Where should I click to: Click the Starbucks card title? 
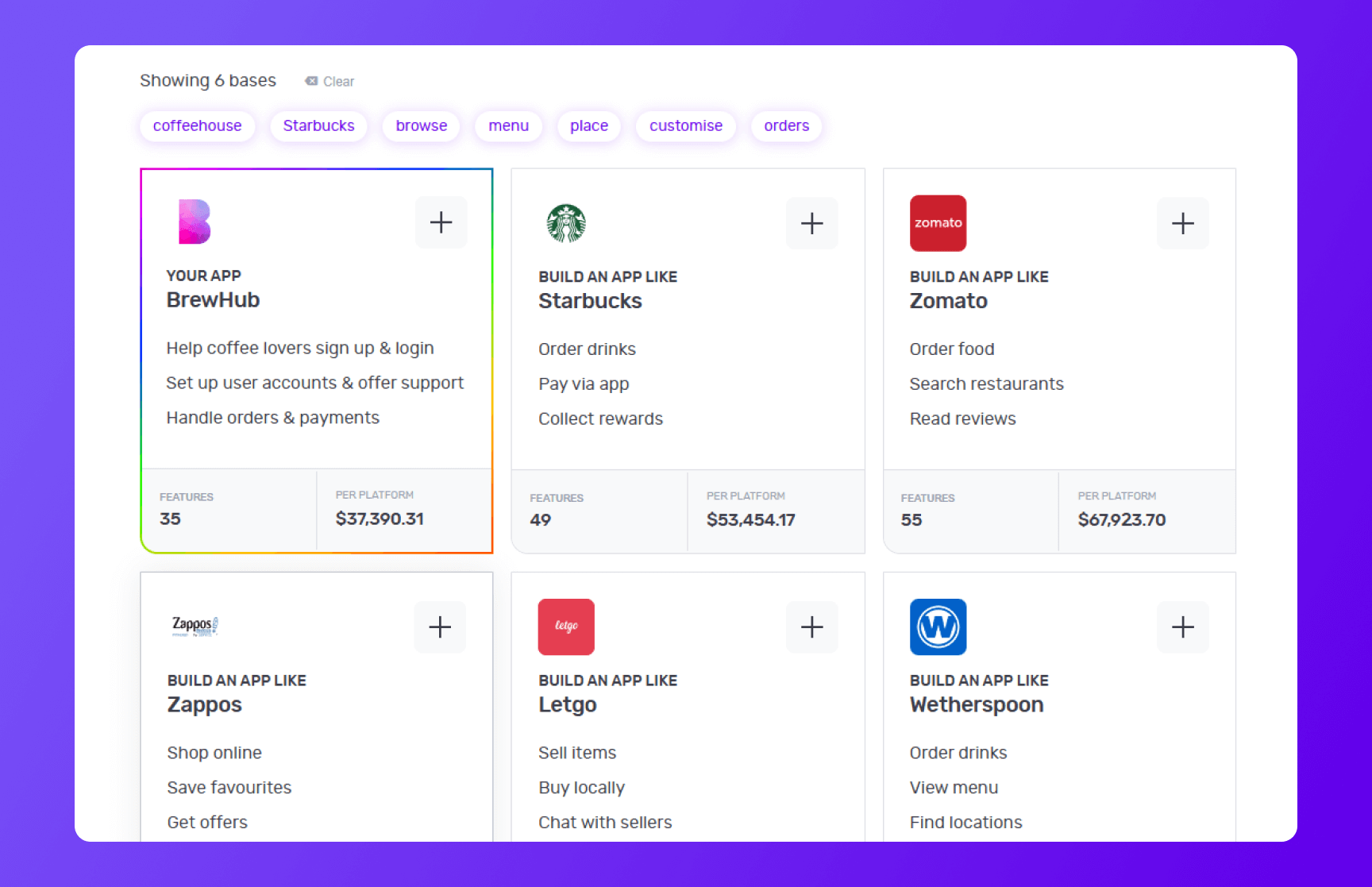click(590, 301)
